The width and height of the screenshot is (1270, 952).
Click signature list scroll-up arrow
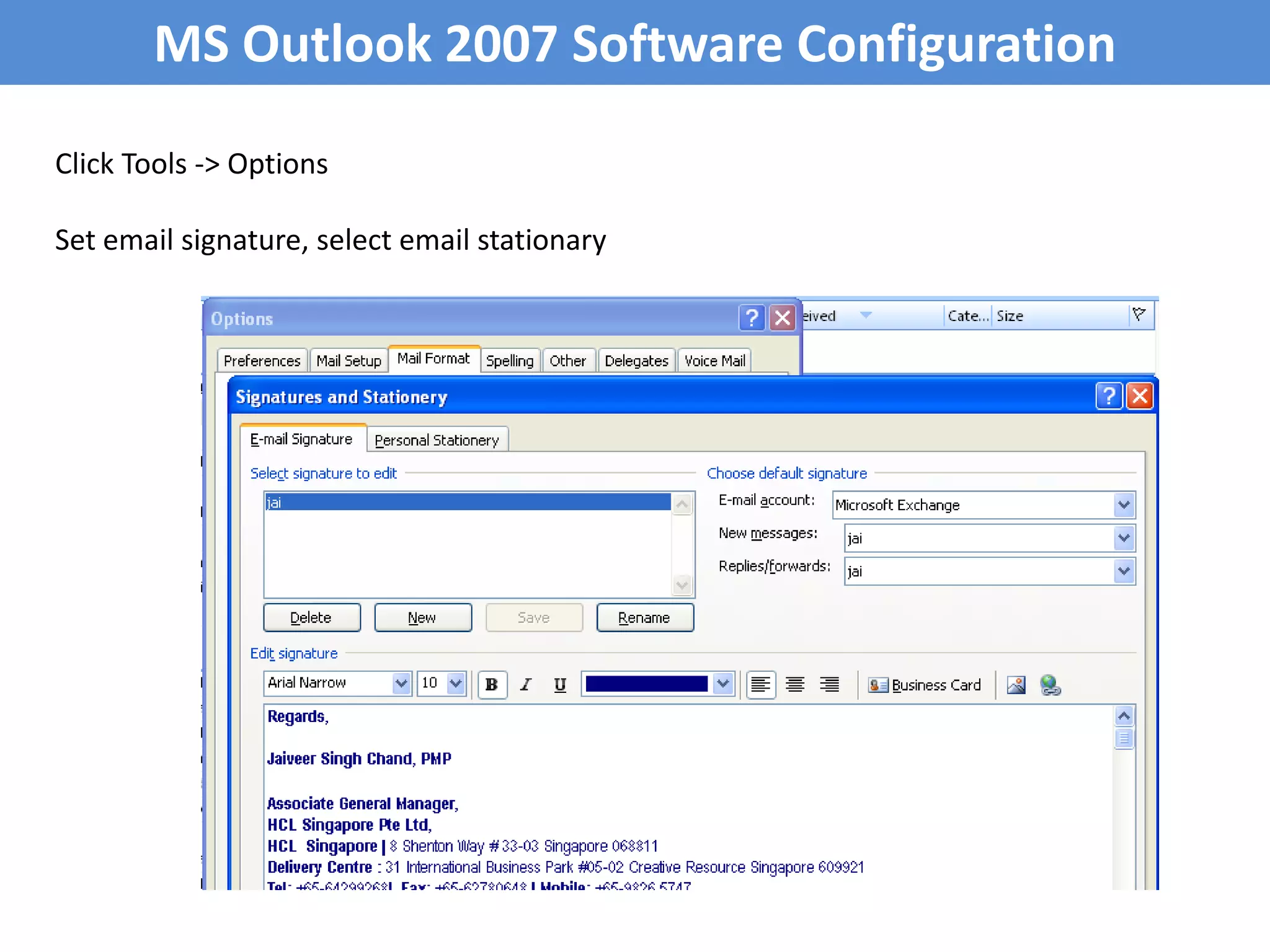(x=682, y=504)
